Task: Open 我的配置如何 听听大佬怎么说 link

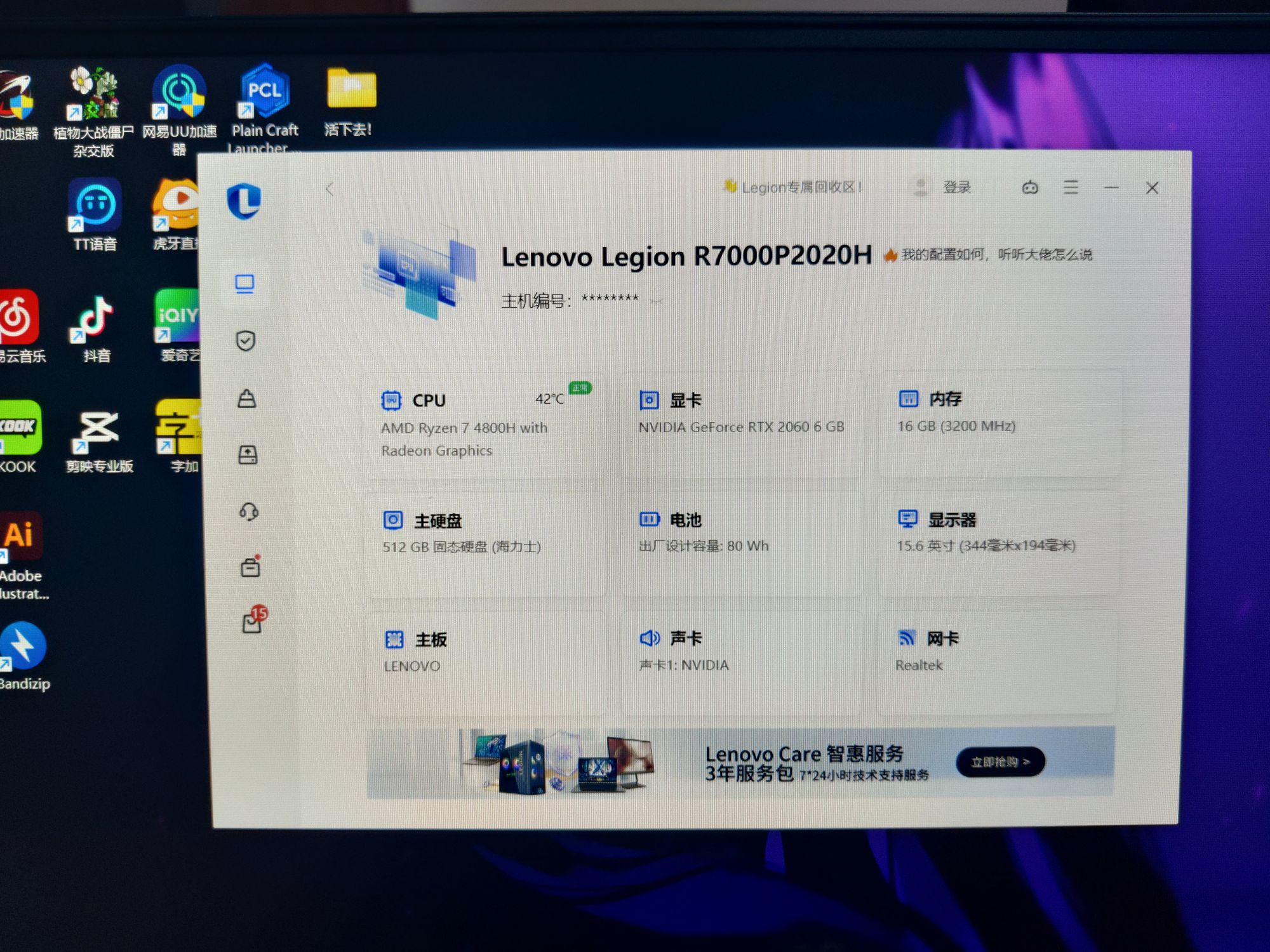Action: (x=988, y=255)
